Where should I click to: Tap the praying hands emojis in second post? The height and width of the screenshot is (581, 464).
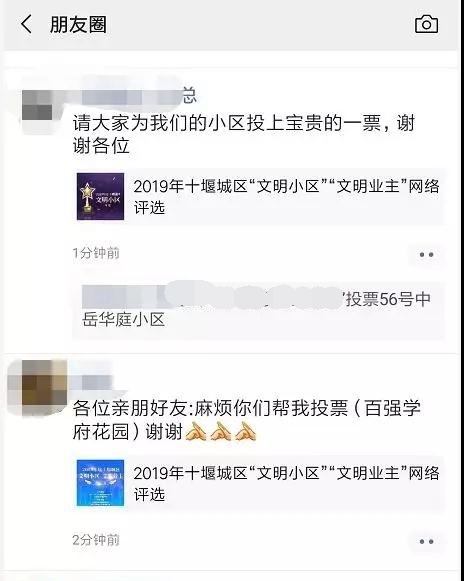tap(221, 431)
